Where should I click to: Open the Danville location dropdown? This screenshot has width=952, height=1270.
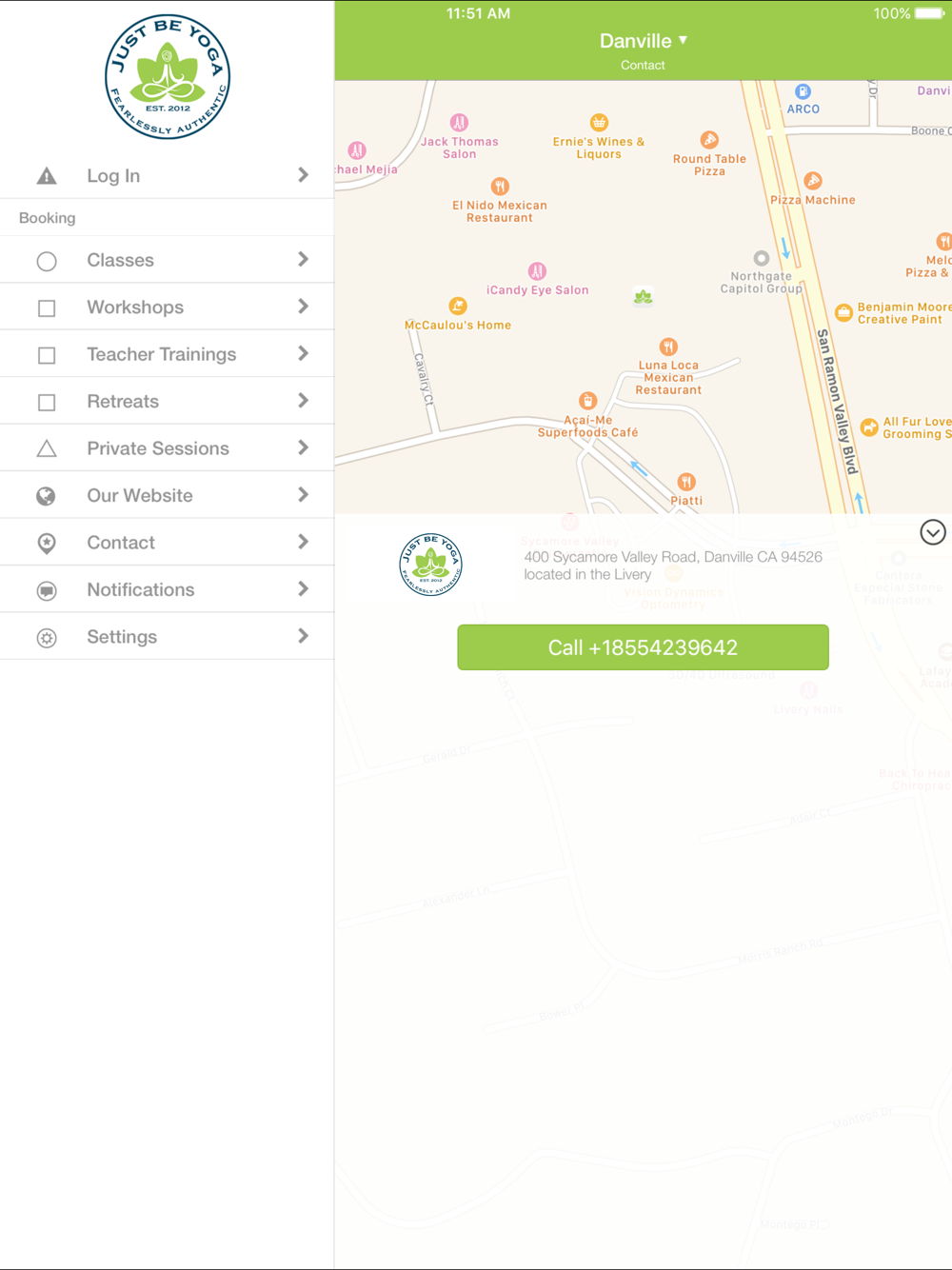coord(644,41)
